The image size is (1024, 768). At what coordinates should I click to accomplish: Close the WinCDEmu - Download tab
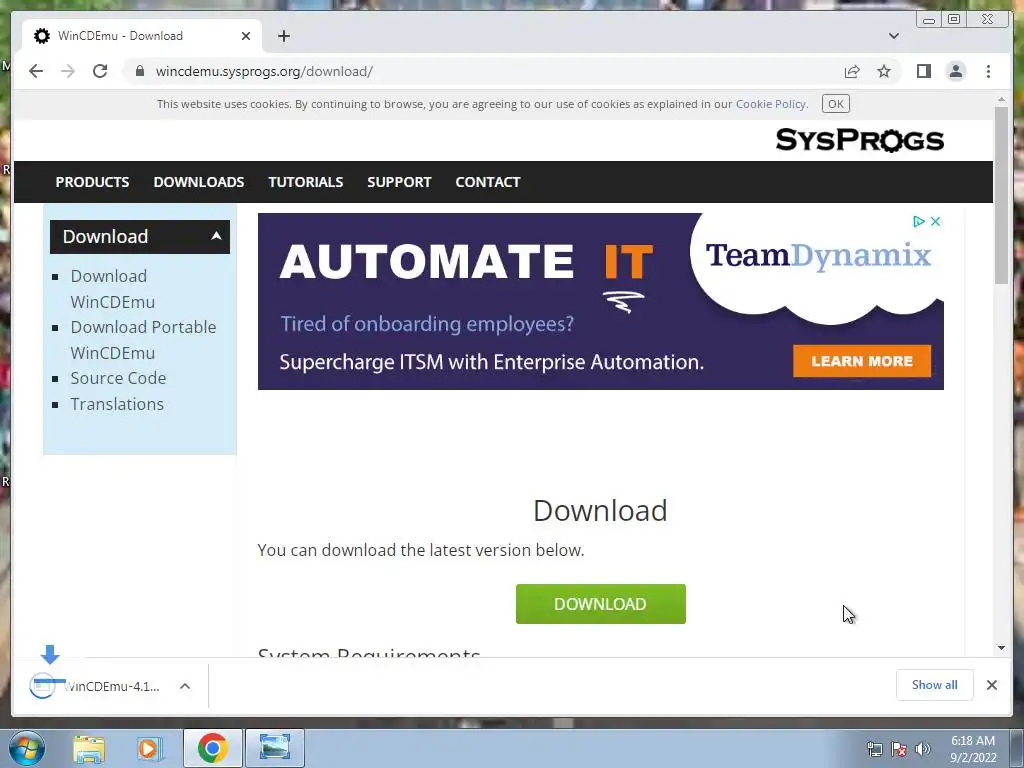point(246,36)
